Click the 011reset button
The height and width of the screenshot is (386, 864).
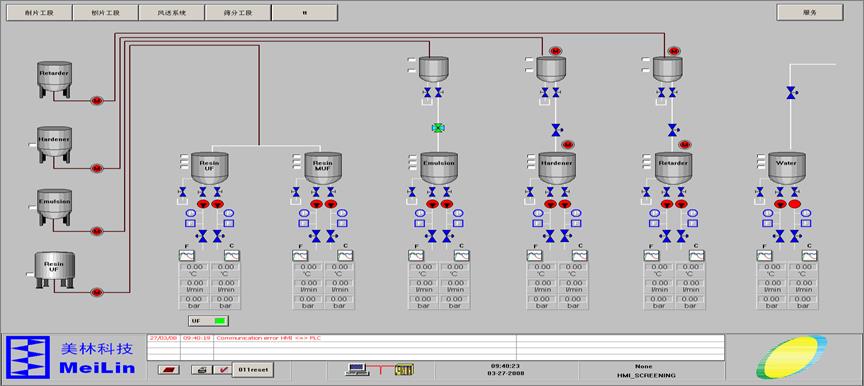click(253, 369)
